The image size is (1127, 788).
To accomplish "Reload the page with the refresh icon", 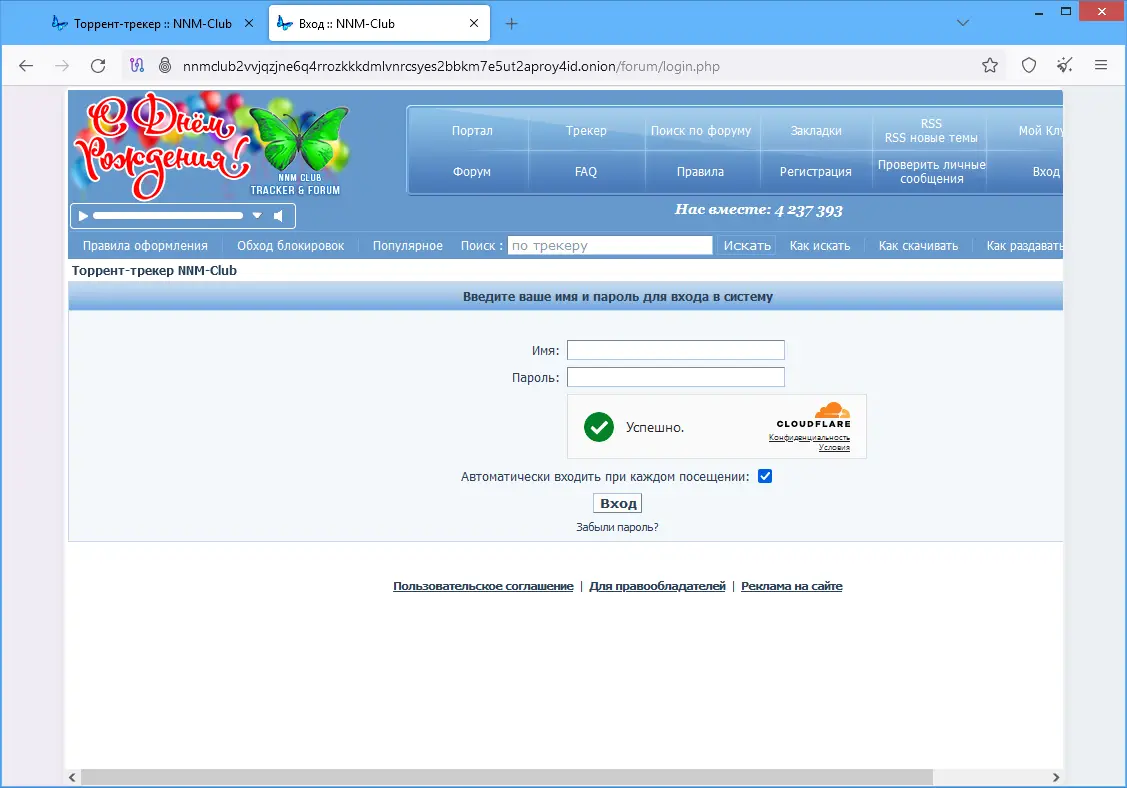I will tap(98, 66).
